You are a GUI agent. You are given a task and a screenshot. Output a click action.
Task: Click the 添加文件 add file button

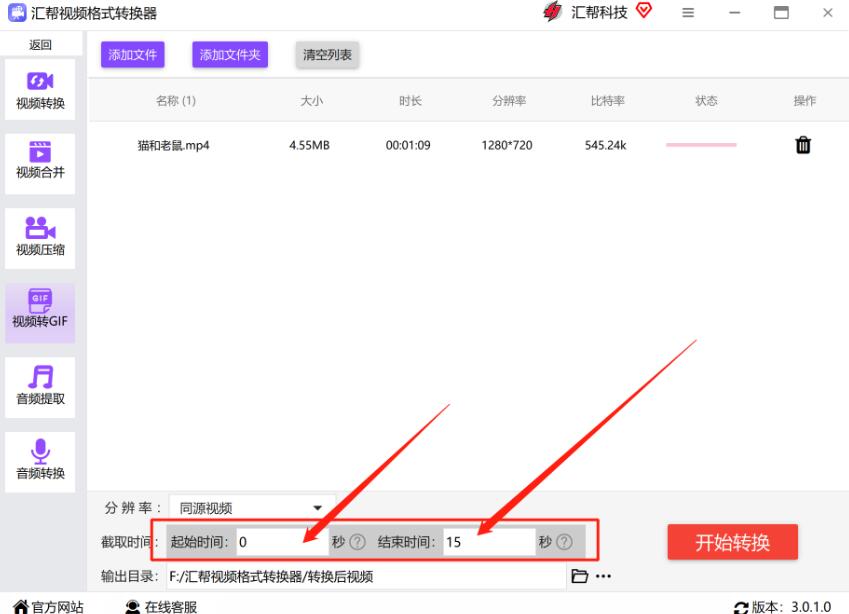132,55
